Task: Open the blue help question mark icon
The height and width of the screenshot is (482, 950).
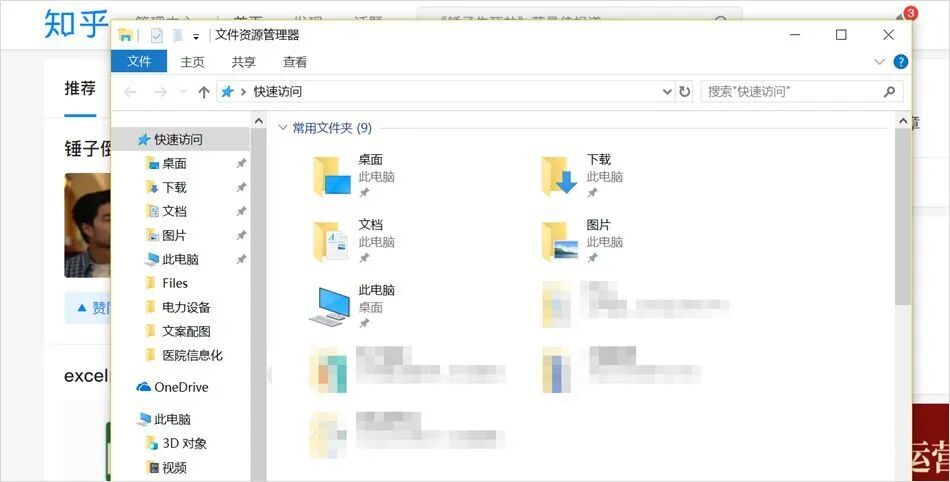Action: click(x=901, y=62)
